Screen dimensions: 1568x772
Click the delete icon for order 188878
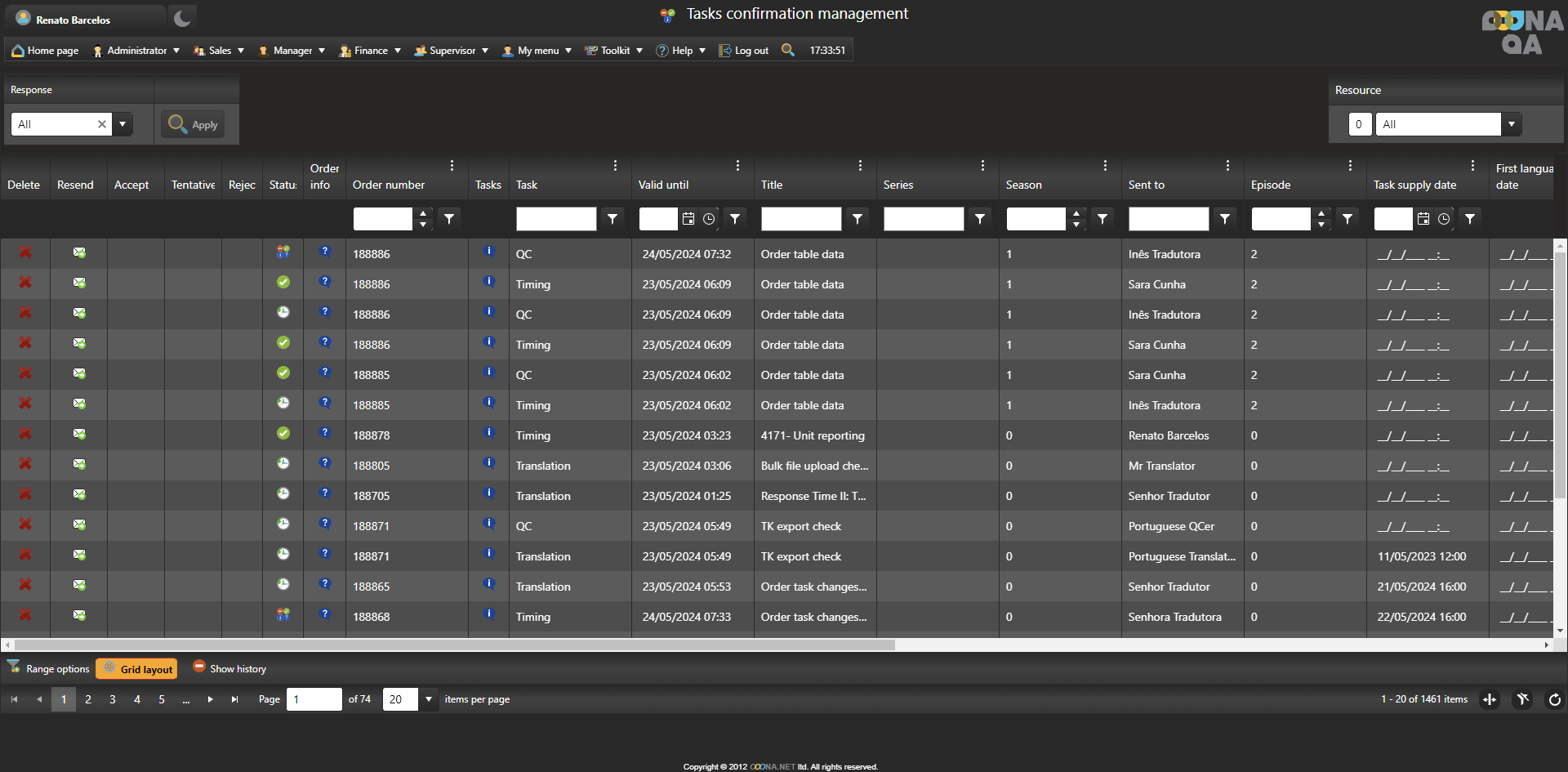(x=25, y=434)
